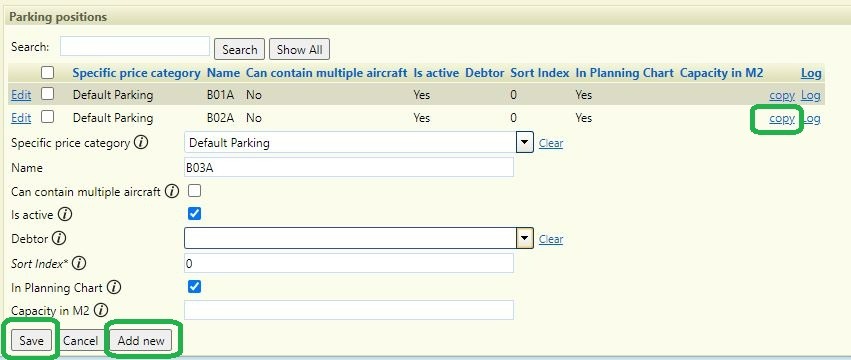
Task: Focus the Search text field
Action: coord(135,46)
